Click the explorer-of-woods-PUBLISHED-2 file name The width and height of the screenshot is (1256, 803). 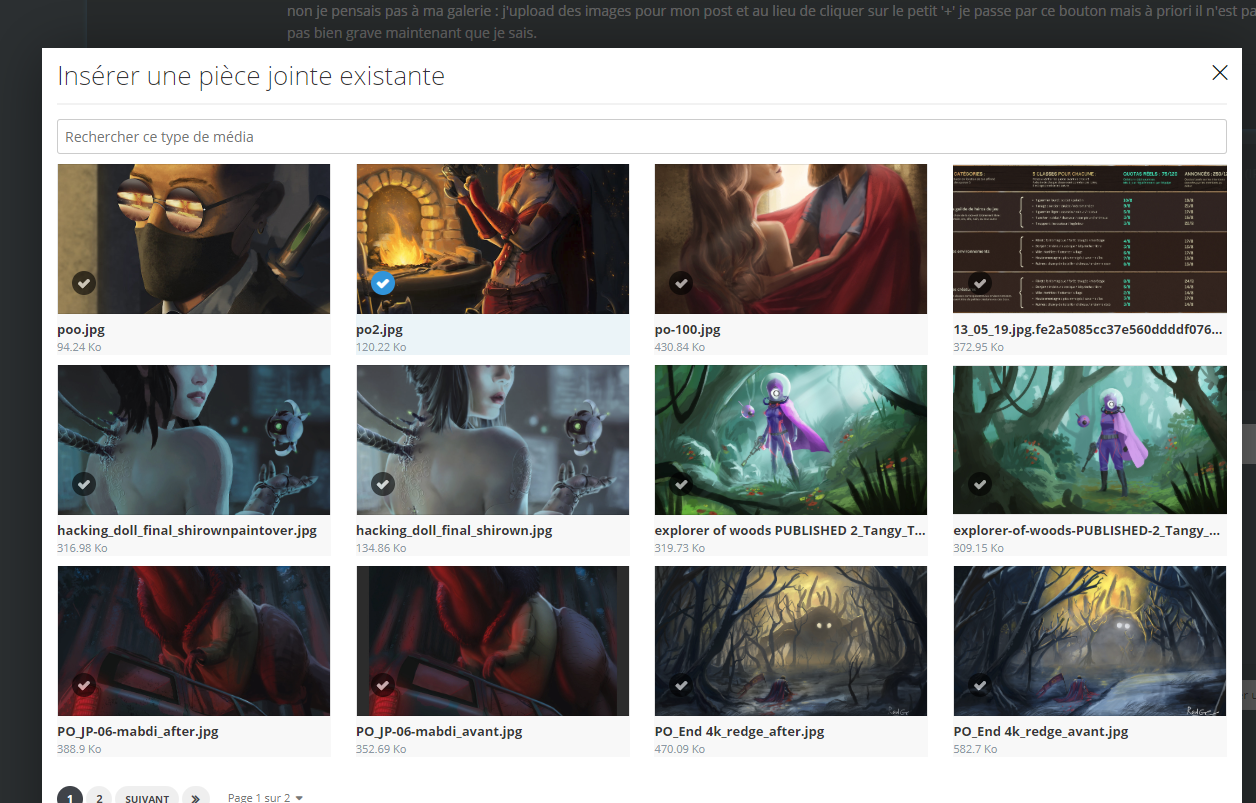1087,531
